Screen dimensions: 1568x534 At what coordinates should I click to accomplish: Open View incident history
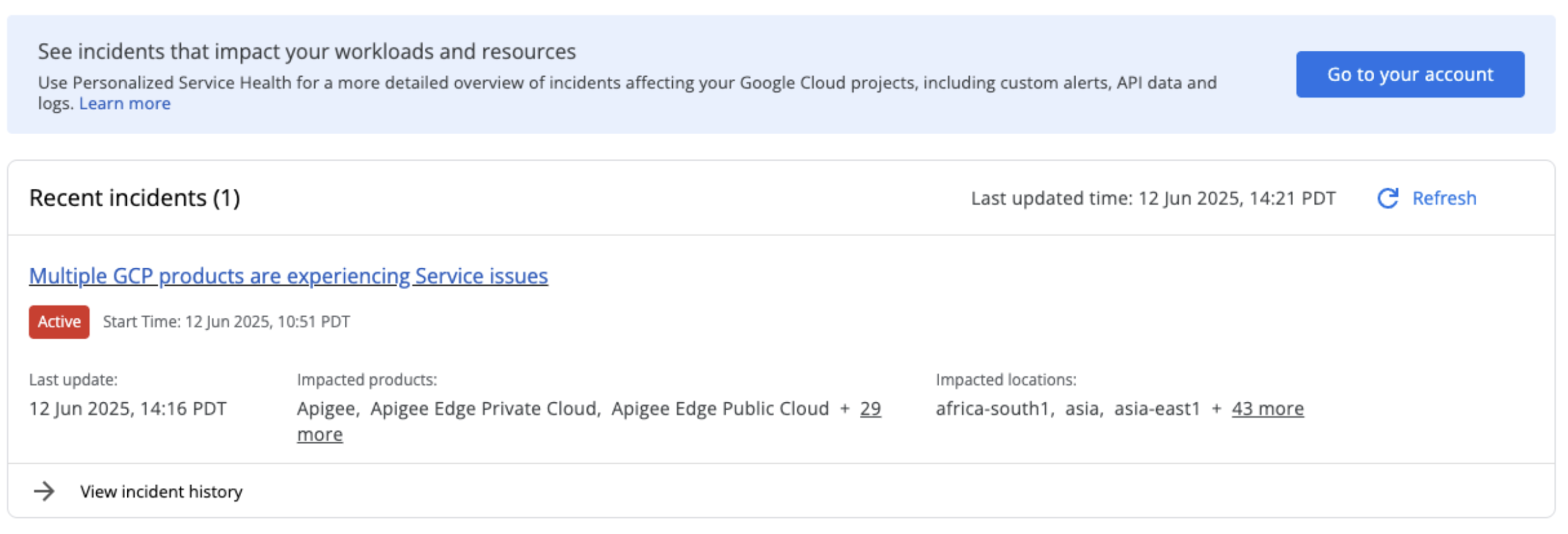(x=161, y=492)
